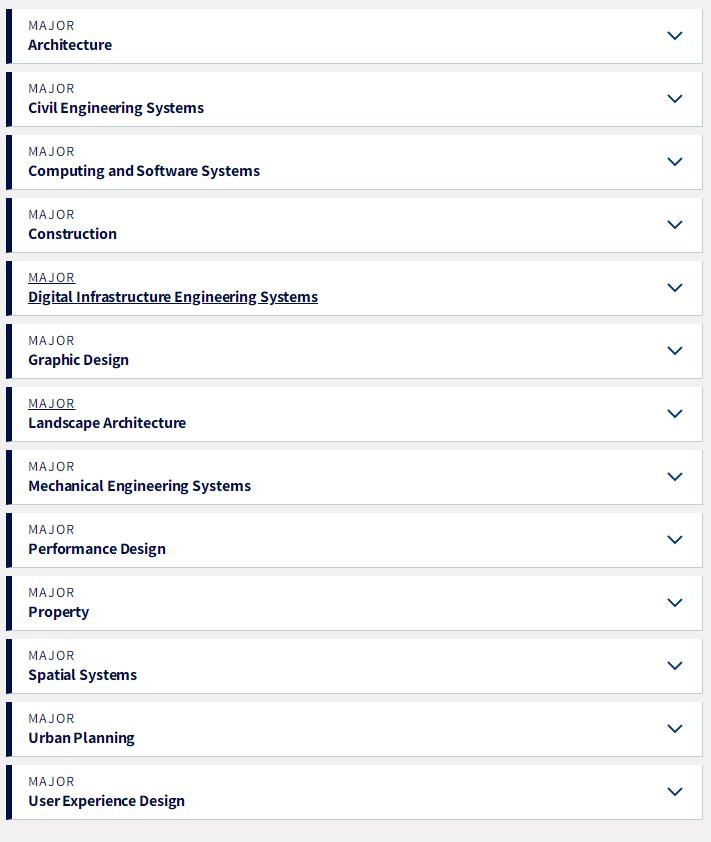Screen dimensions: 711x842
Task: Open Performance Design chevron arrow
Action: (674, 540)
